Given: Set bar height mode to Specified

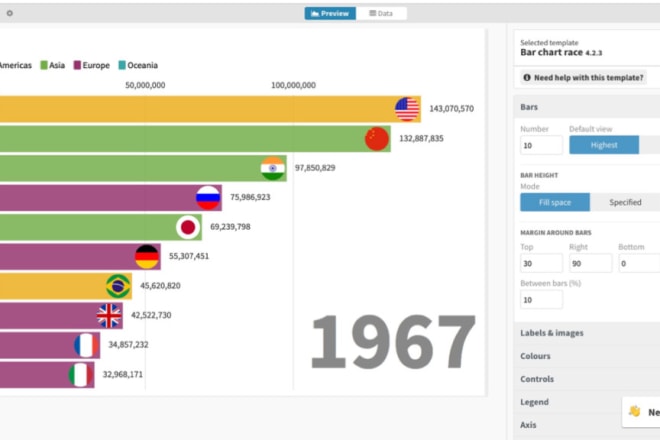Looking at the screenshot, I should [625, 202].
